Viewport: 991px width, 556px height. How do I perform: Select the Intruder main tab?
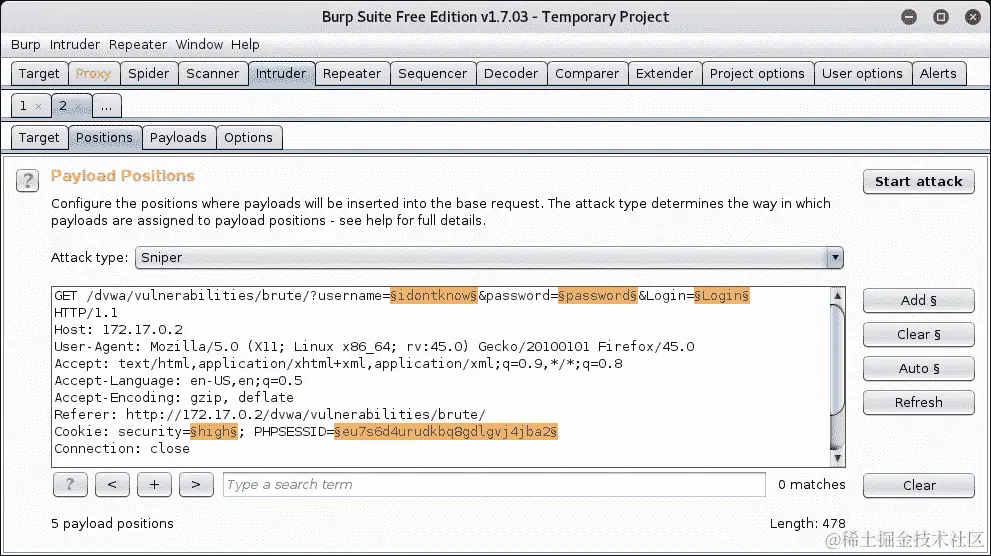pos(281,73)
